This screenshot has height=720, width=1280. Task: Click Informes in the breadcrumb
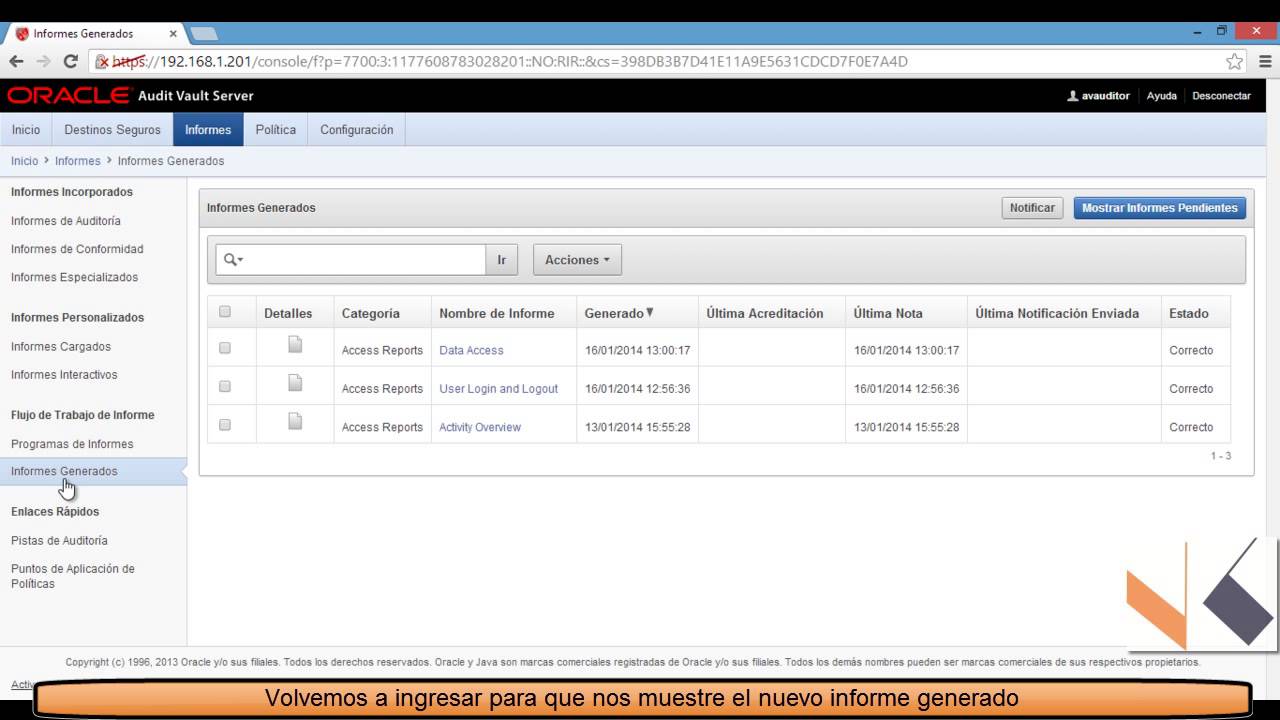[x=78, y=161]
